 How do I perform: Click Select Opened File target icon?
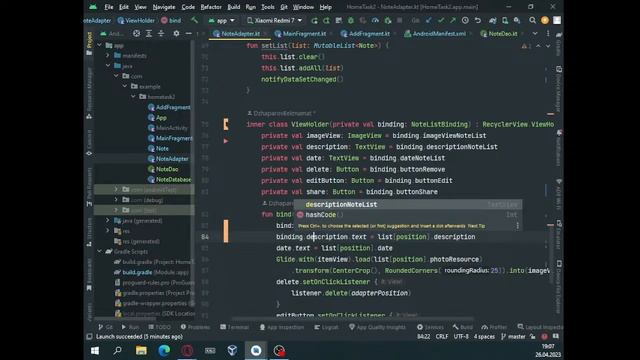[x=136, y=33]
